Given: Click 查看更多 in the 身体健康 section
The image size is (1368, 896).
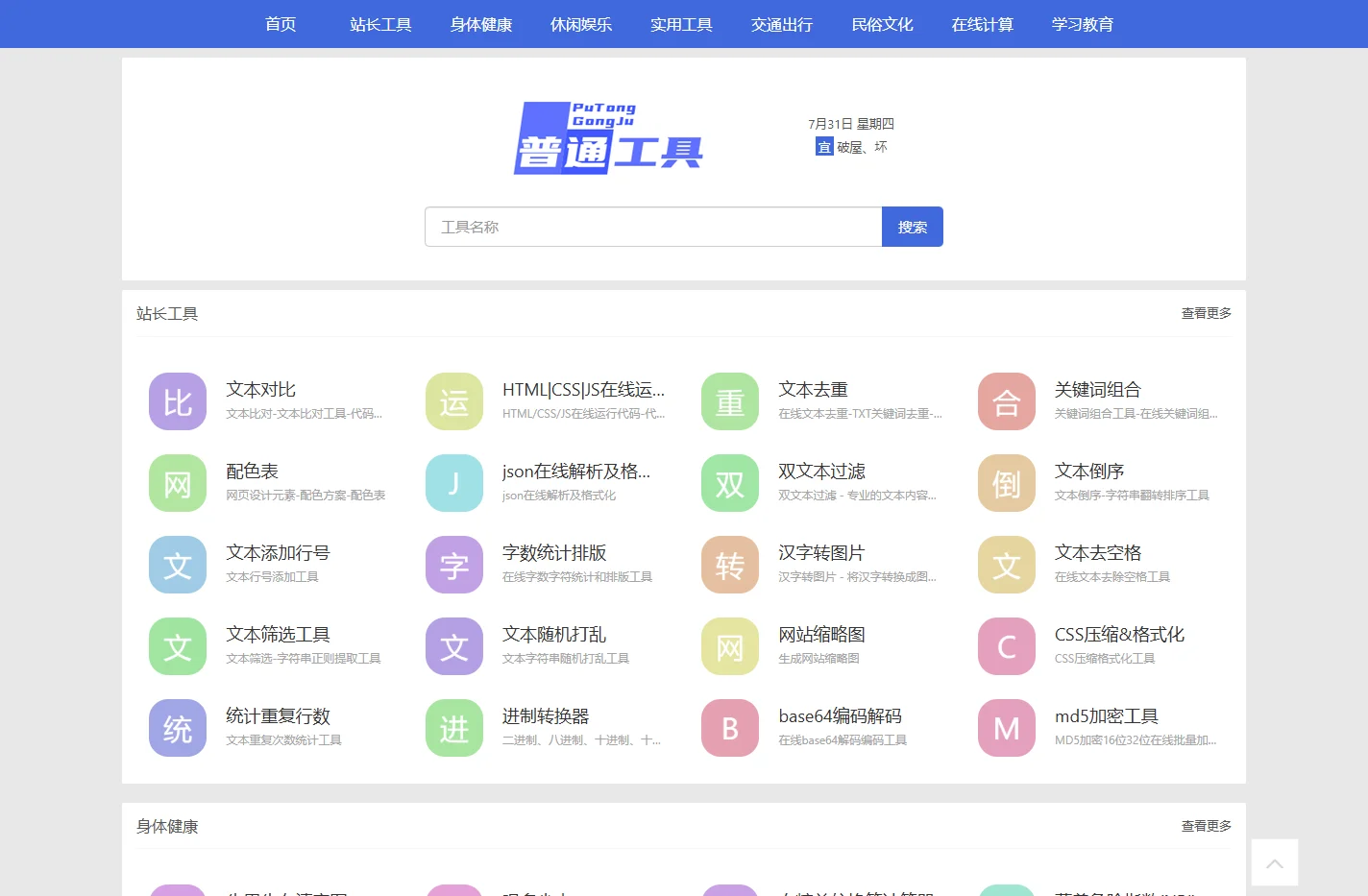Looking at the screenshot, I should coord(1207,826).
